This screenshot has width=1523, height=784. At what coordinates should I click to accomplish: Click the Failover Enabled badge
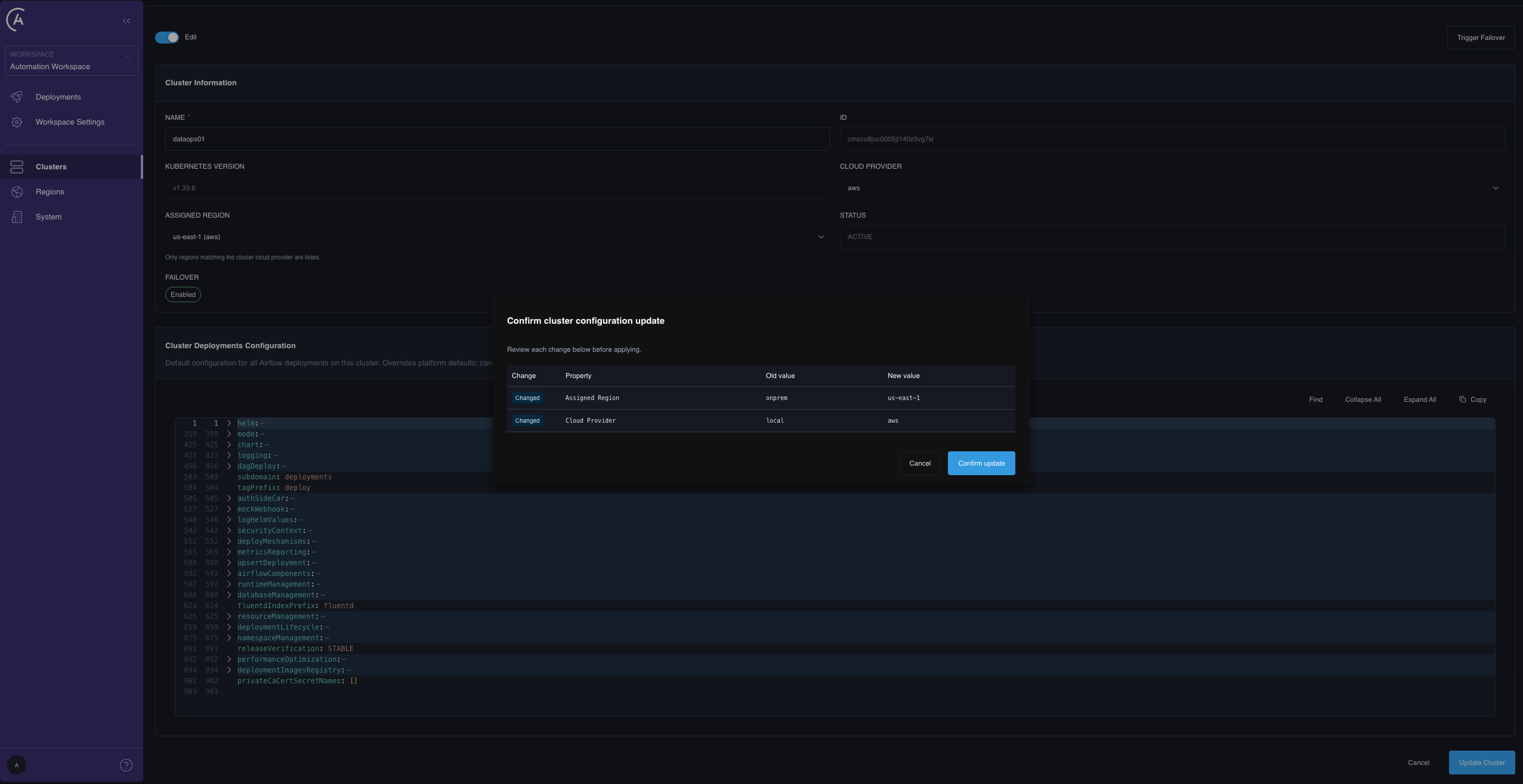pyautogui.click(x=183, y=295)
